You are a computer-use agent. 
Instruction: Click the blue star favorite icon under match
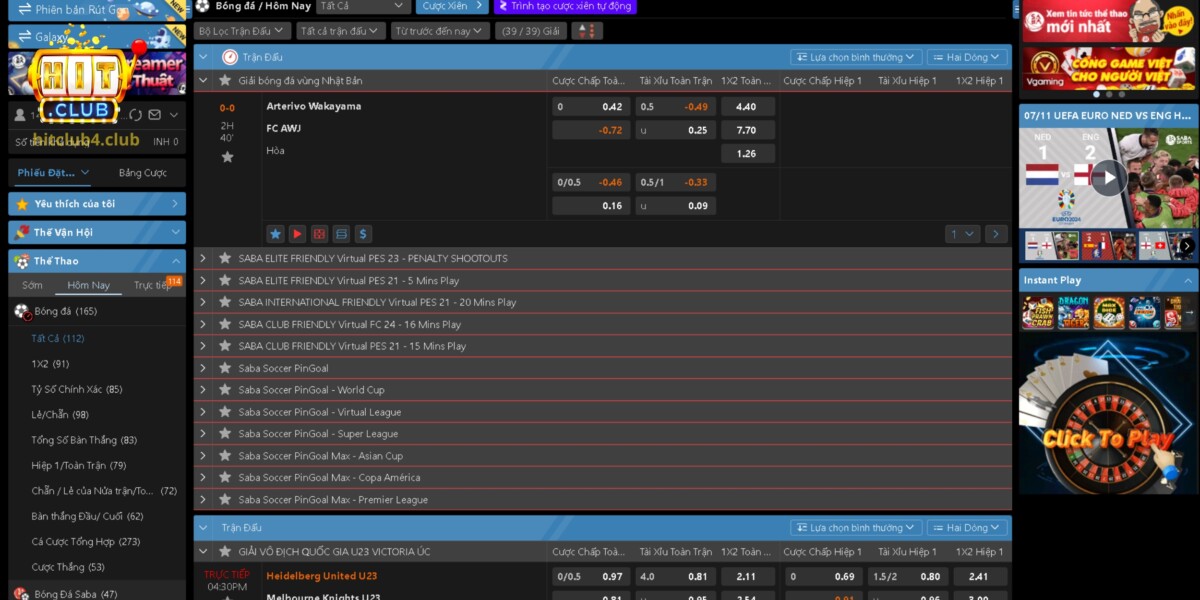[x=276, y=234]
